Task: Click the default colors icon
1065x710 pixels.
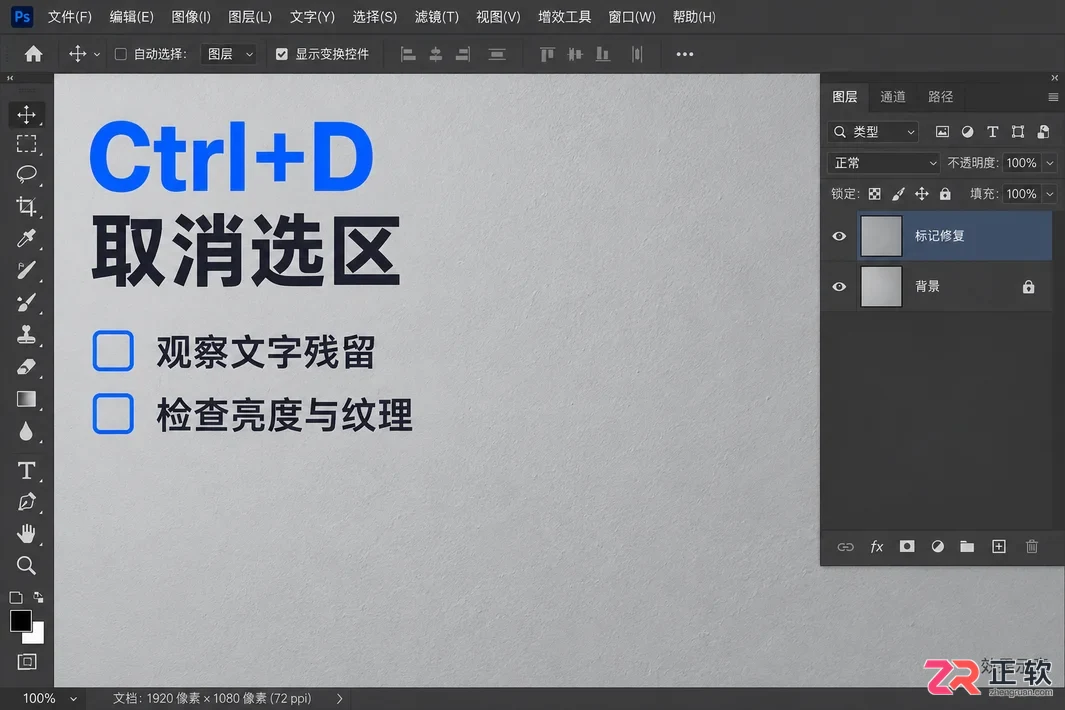Action: 16,598
